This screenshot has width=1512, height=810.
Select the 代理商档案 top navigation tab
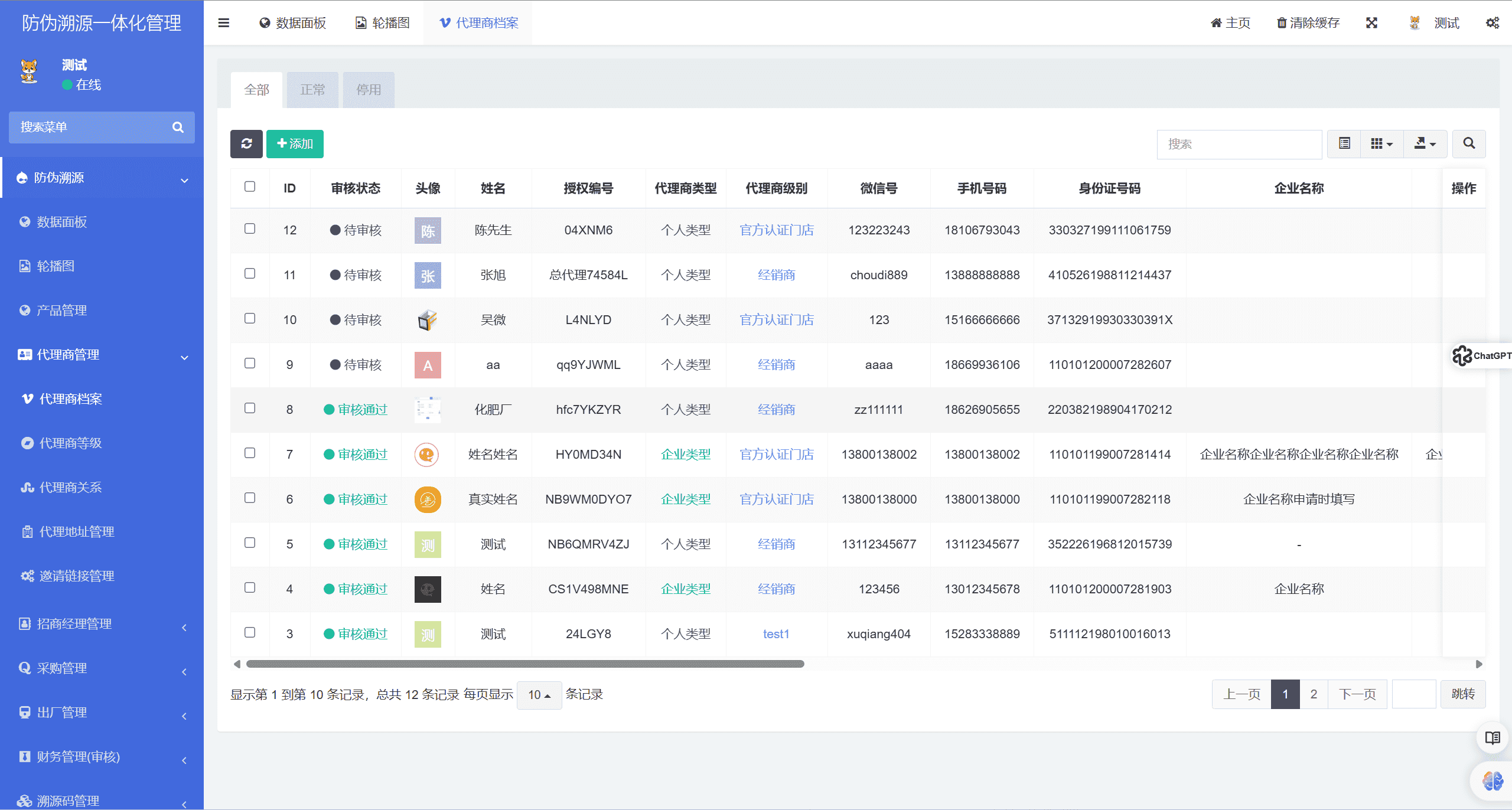point(478,23)
